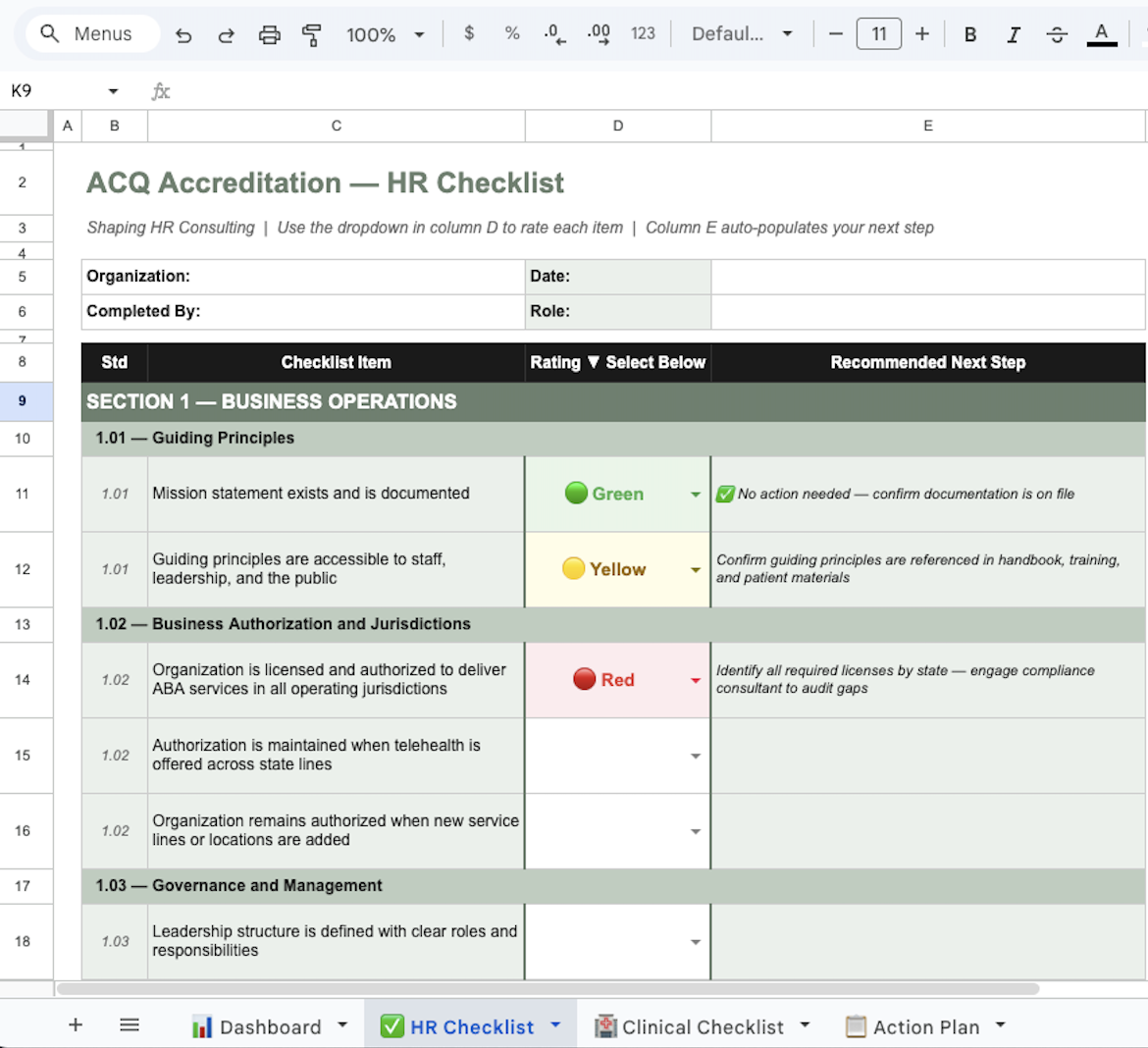The height and width of the screenshot is (1048, 1148).
Task: Print the spreadsheet
Action: (270, 34)
